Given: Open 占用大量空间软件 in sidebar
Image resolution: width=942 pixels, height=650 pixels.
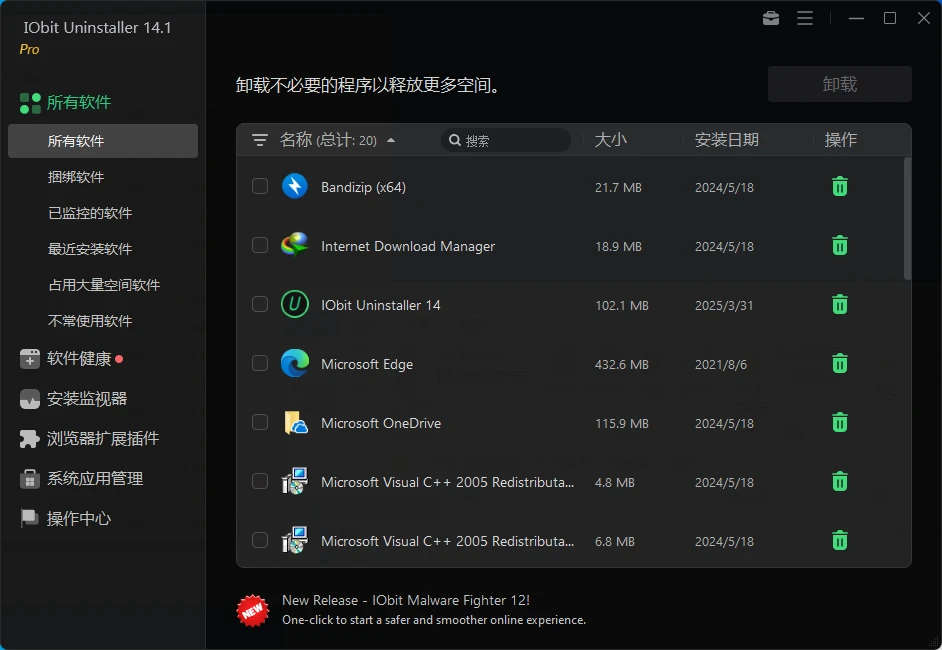Looking at the screenshot, I should tap(104, 285).
